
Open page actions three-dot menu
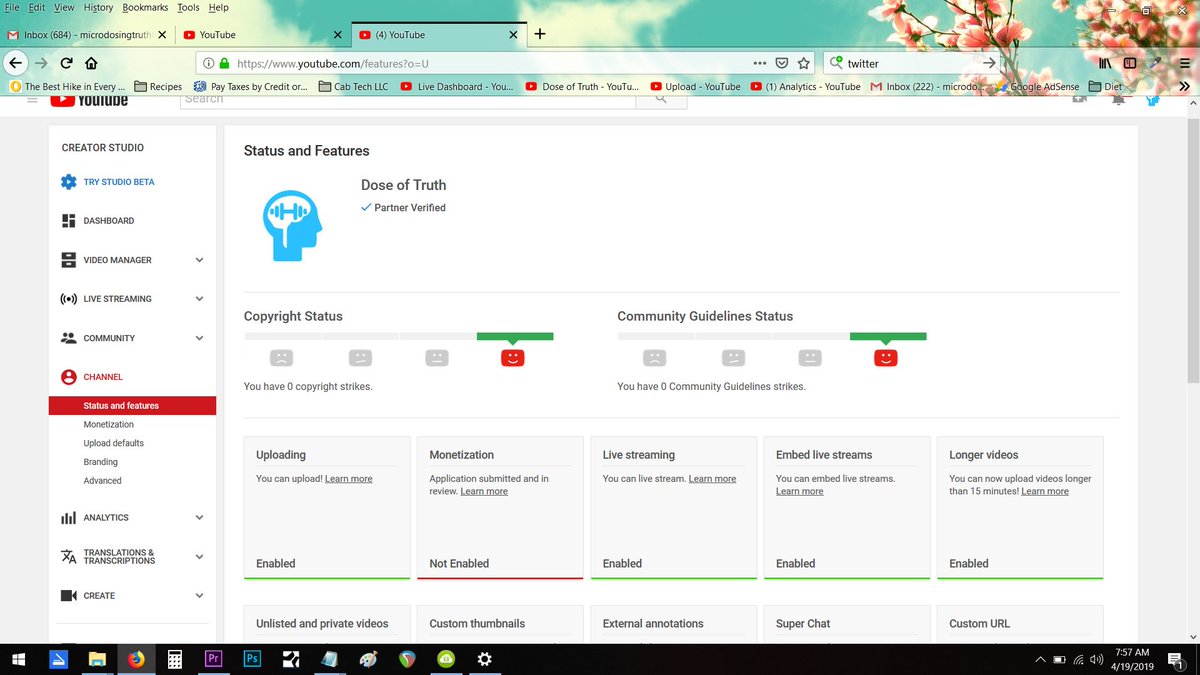pyautogui.click(x=760, y=63)
